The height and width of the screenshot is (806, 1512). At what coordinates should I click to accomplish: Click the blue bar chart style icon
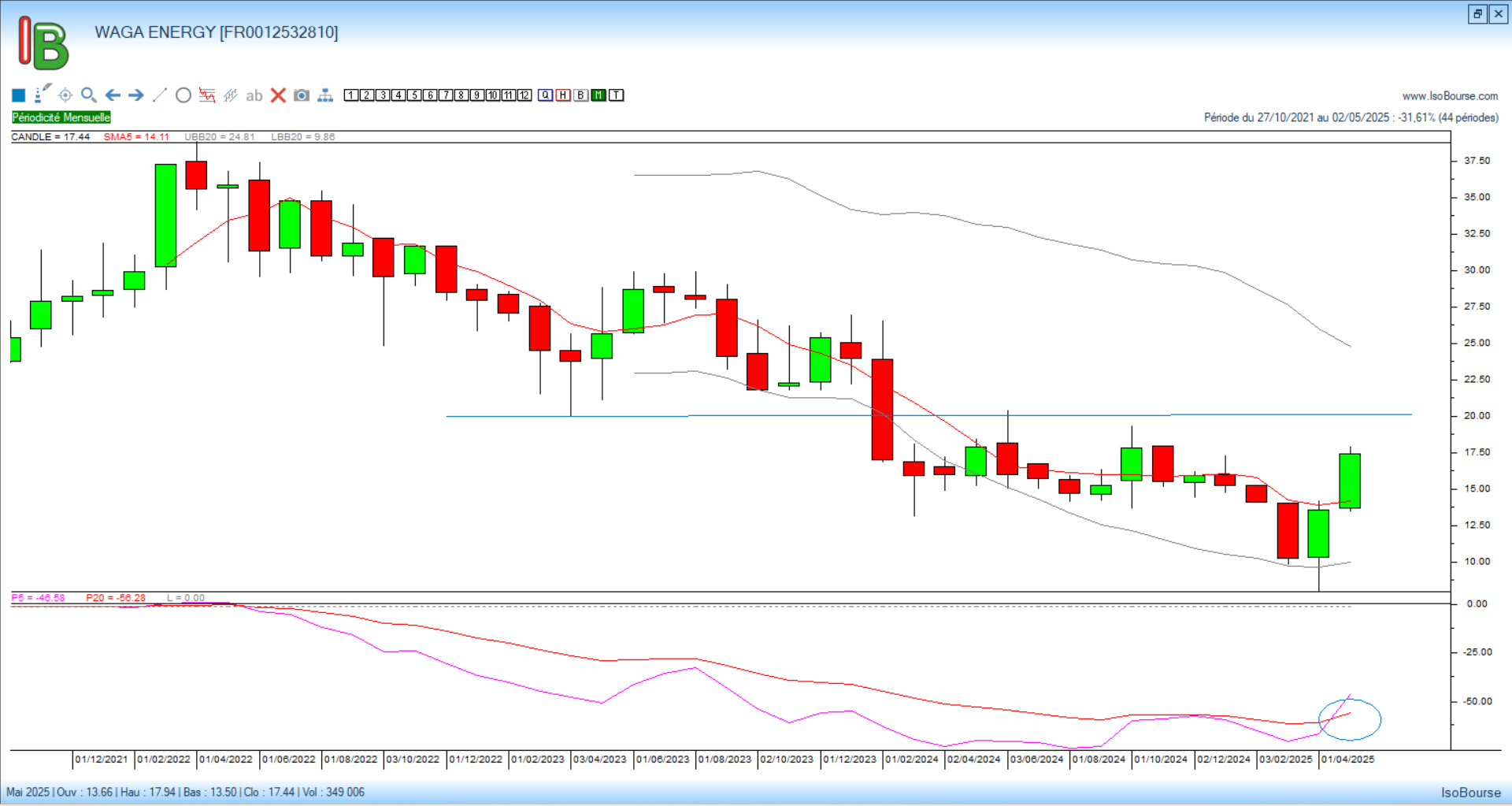click(231, 95)
